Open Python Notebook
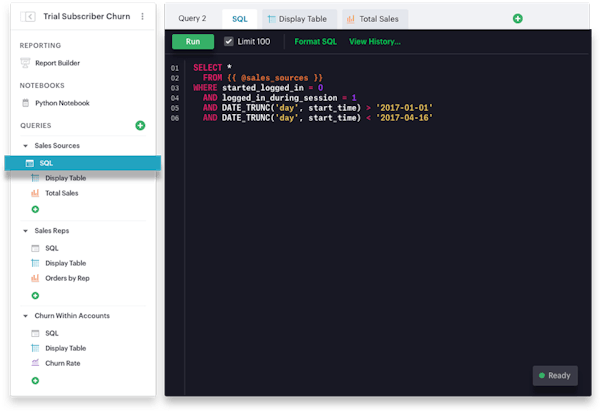 (x=62, y=103)
